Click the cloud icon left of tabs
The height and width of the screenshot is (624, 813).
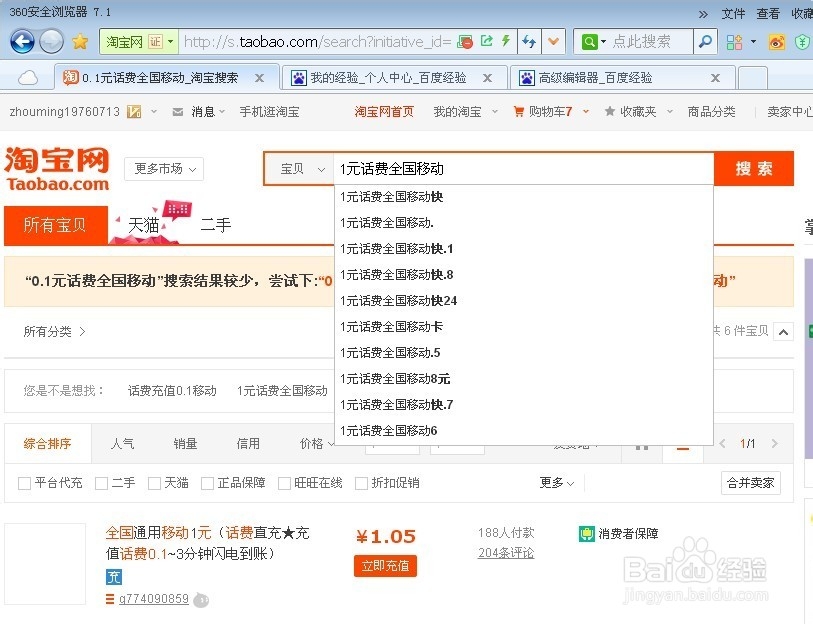[28, 78]
